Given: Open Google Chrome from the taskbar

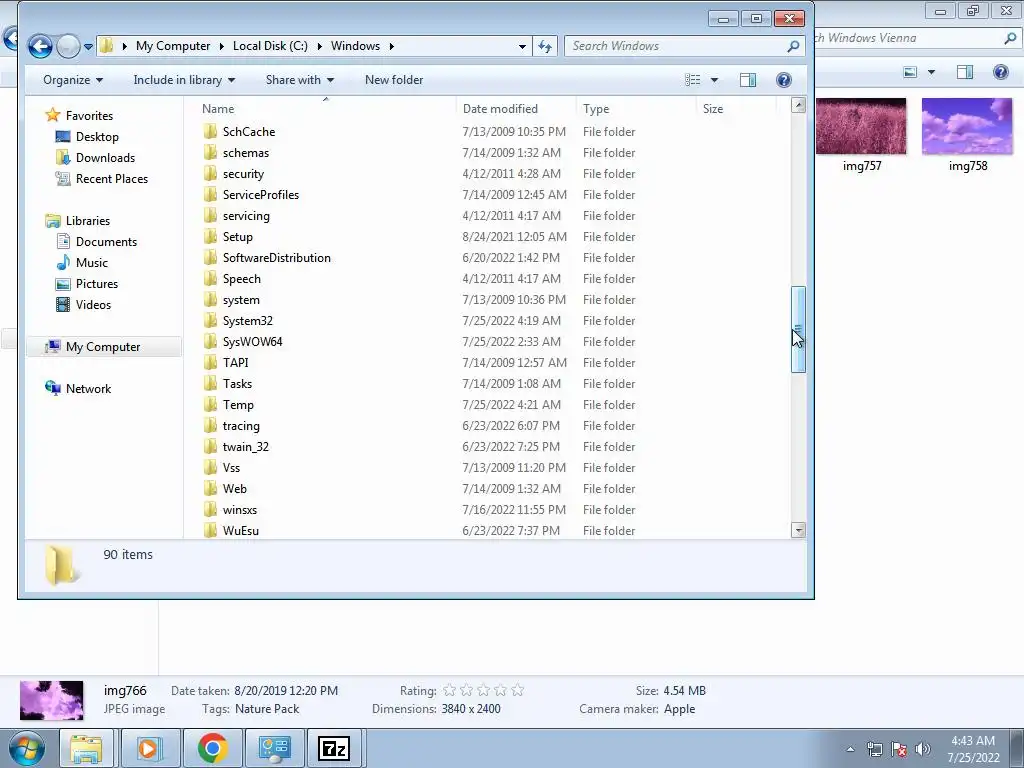Looking at the screenshot, I should [212, 748].
